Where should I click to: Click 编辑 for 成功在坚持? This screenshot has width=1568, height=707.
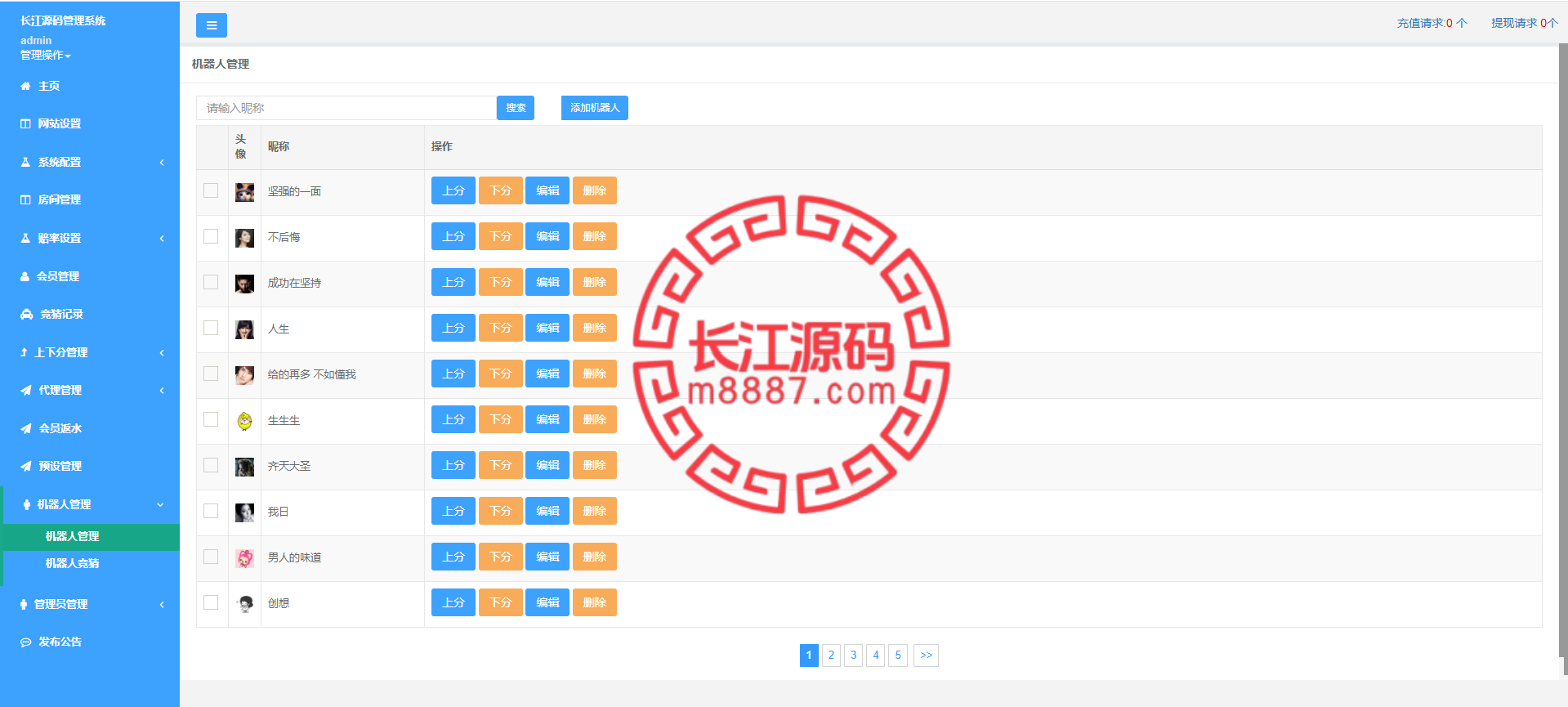(x=547, y=282)
